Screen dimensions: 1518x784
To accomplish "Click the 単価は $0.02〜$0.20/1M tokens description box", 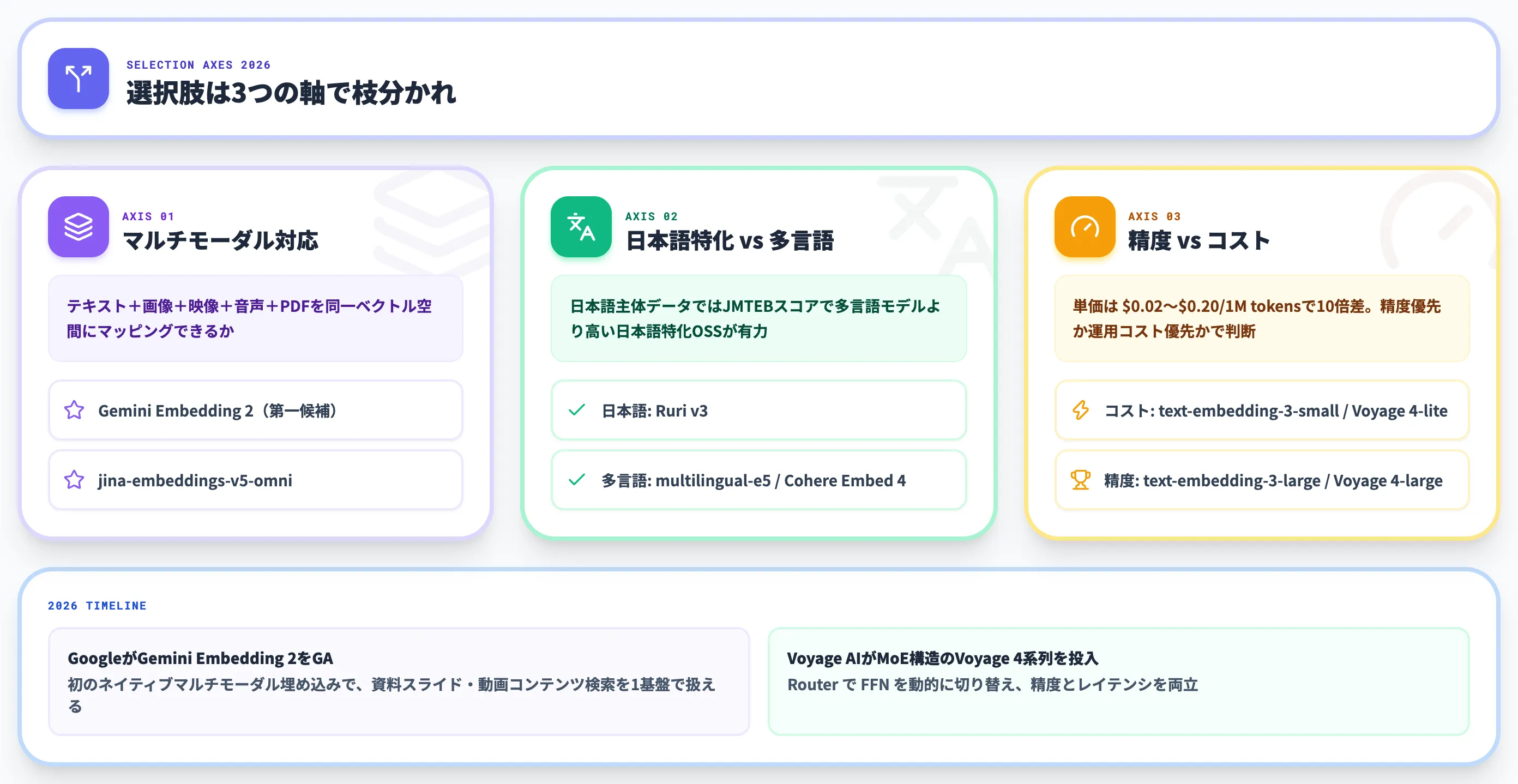I will 1262,318.
